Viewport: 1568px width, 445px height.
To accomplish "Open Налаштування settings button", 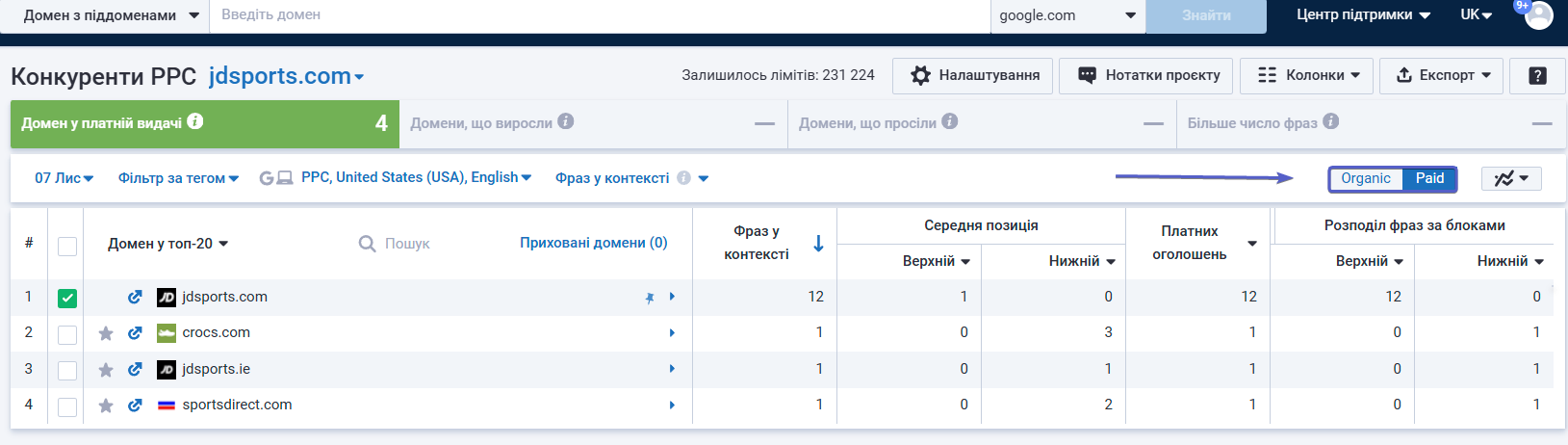I will pos(972,75).
